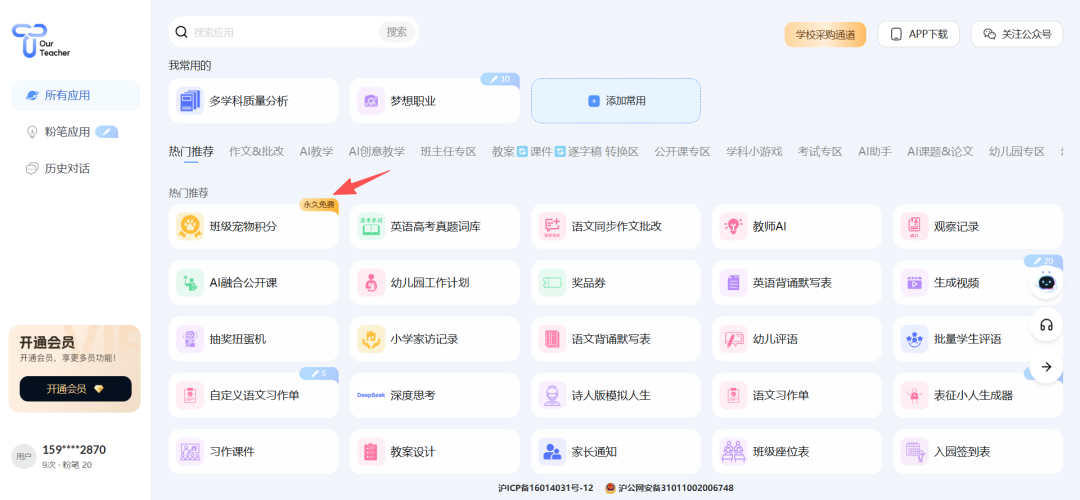Click the 幼儿评语 icon
Screen dimensions: 1080x500
click(x=734, y=340)
